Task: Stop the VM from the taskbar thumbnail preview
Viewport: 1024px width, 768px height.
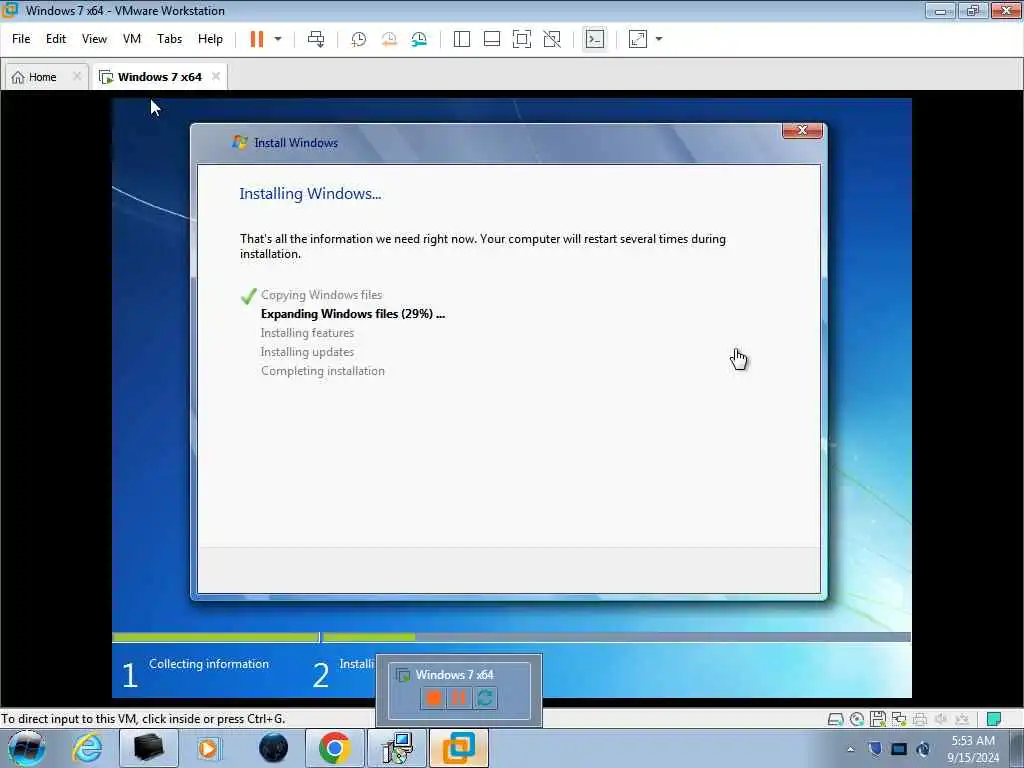Action: click(x=433, y=697)
